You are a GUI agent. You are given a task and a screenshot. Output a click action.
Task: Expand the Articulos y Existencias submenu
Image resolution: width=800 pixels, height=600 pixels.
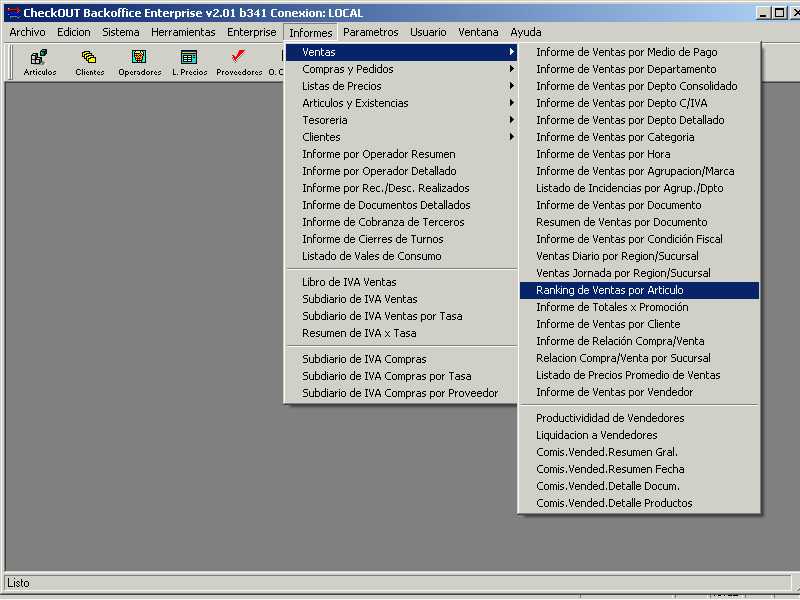coord(401,103)
